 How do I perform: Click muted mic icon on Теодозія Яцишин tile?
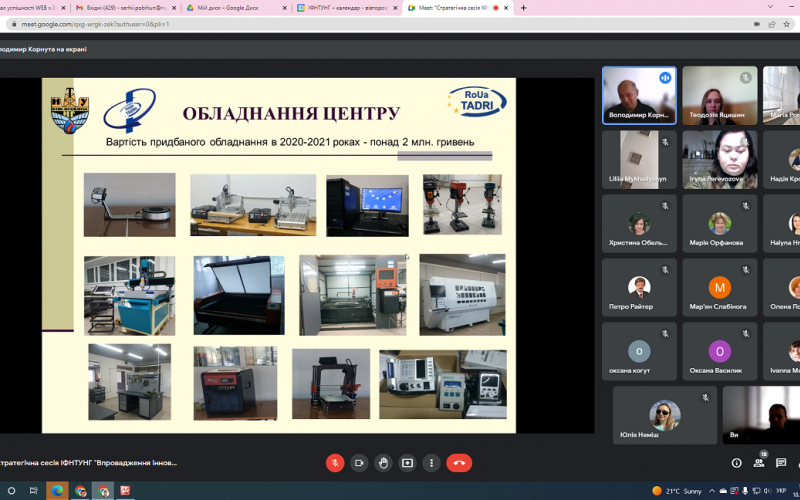pyautogui.click(x=745, y=78)
